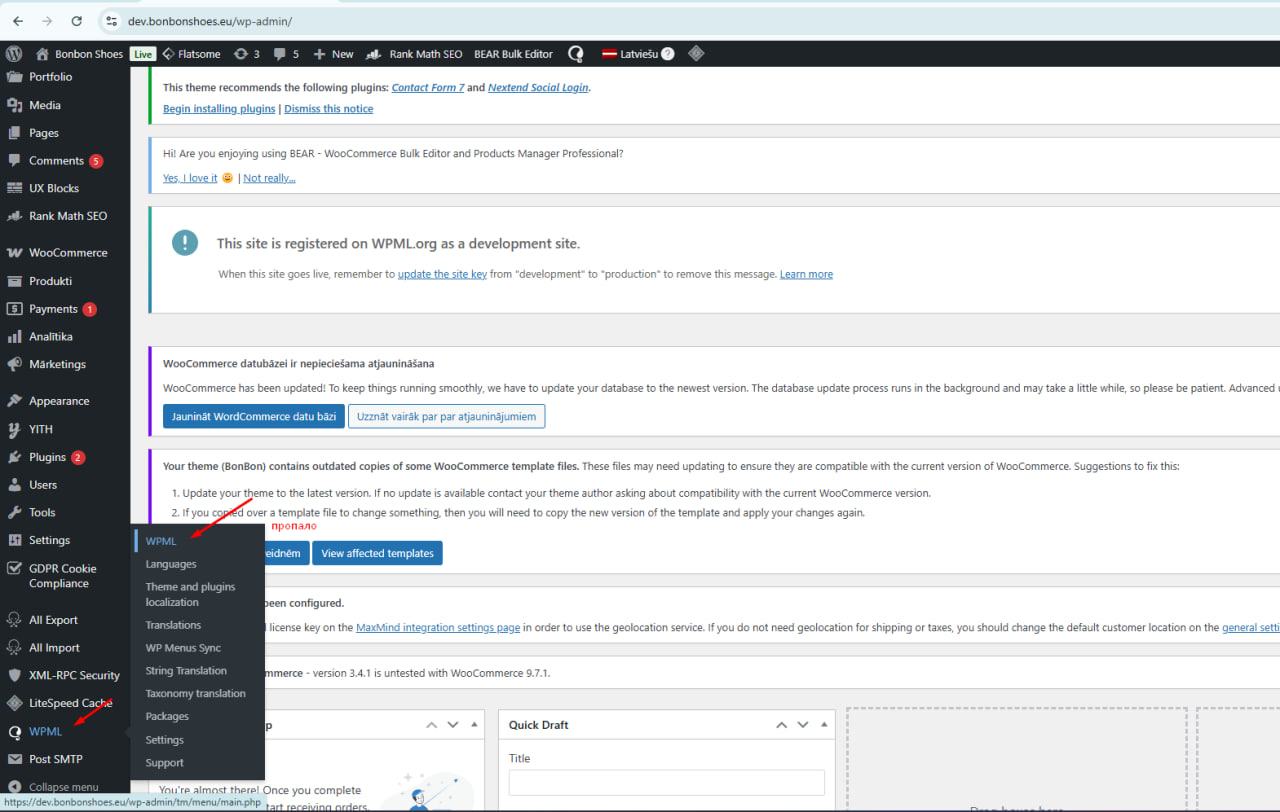
Task: Open String Translation submenu item
Action: (x=186, y=671)
